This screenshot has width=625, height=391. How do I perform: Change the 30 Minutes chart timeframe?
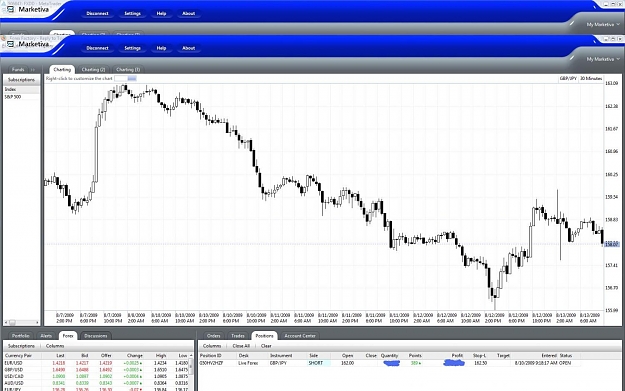pyautogui.click(x=591, y=79)
